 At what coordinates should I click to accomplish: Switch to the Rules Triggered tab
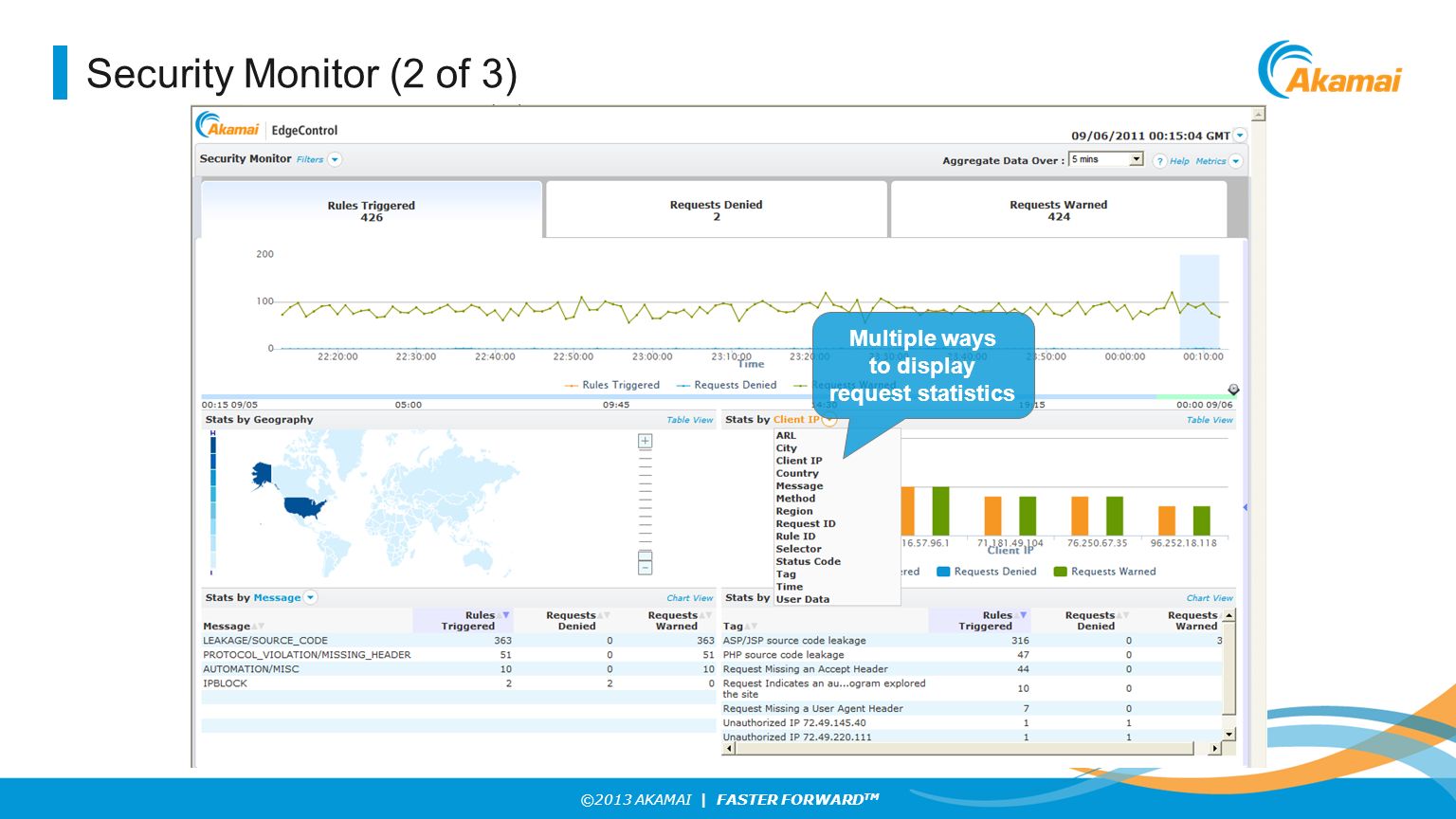point(372,210)
